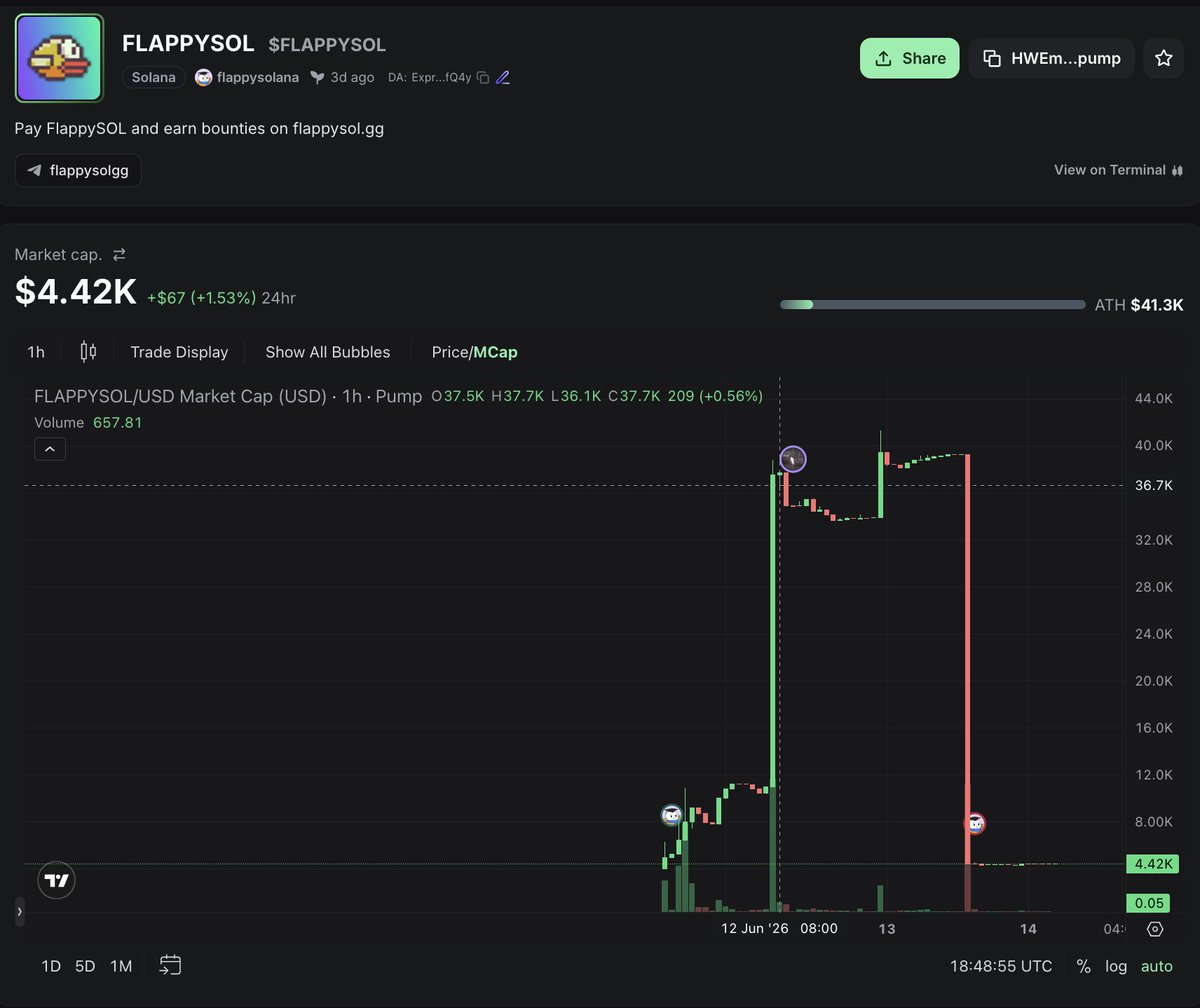Screen dimensions: 1200x1008
Task: Open the 1h interval selector
Action: [36, 352]
